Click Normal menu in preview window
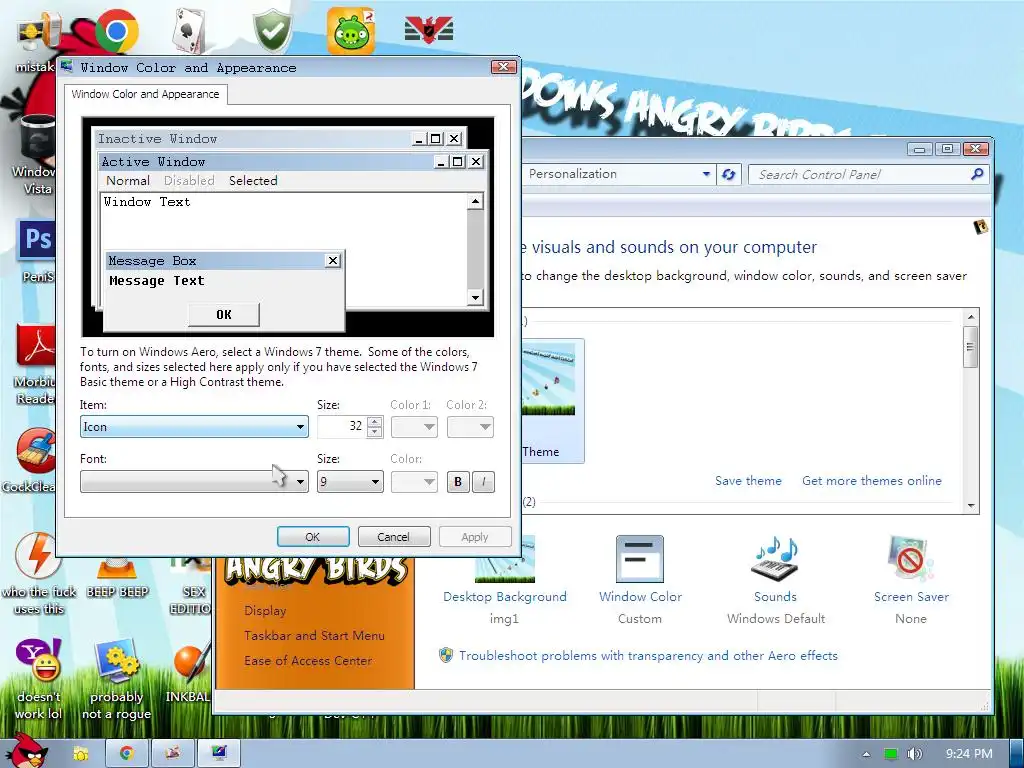Viewport: 1024px width, 768px height. (128, 181)
